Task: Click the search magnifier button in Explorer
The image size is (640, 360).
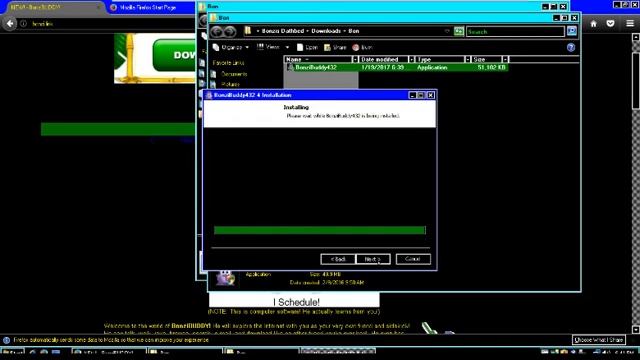Action: point(572,31)
